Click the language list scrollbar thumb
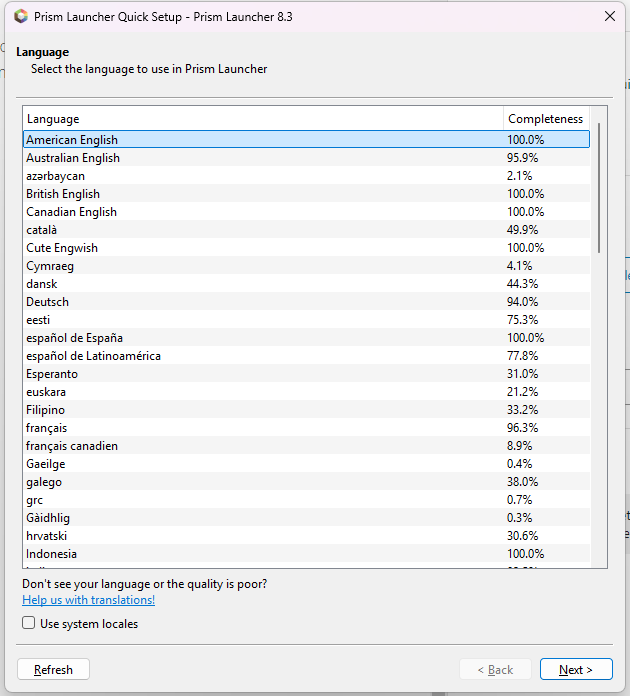Viewport: 630px width, 696px height. (x=599, y=188)
